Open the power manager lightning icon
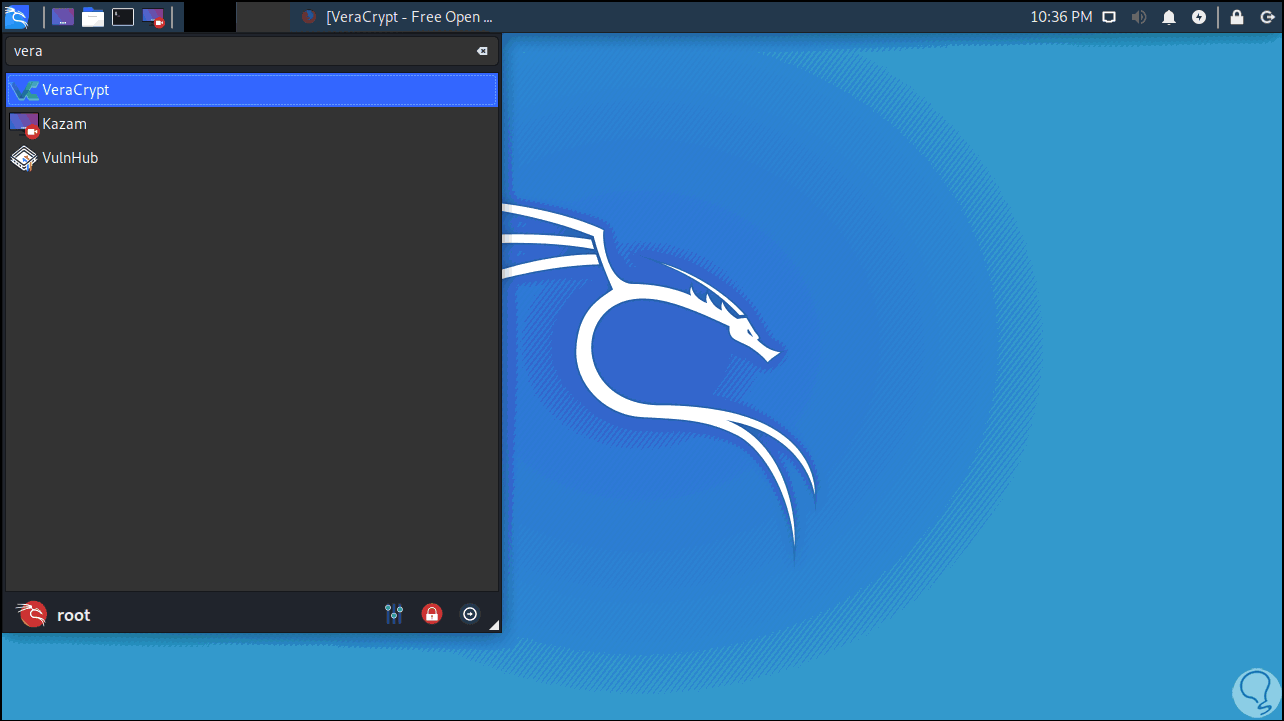The image size is (1284, 721). tap(1199, 17)
